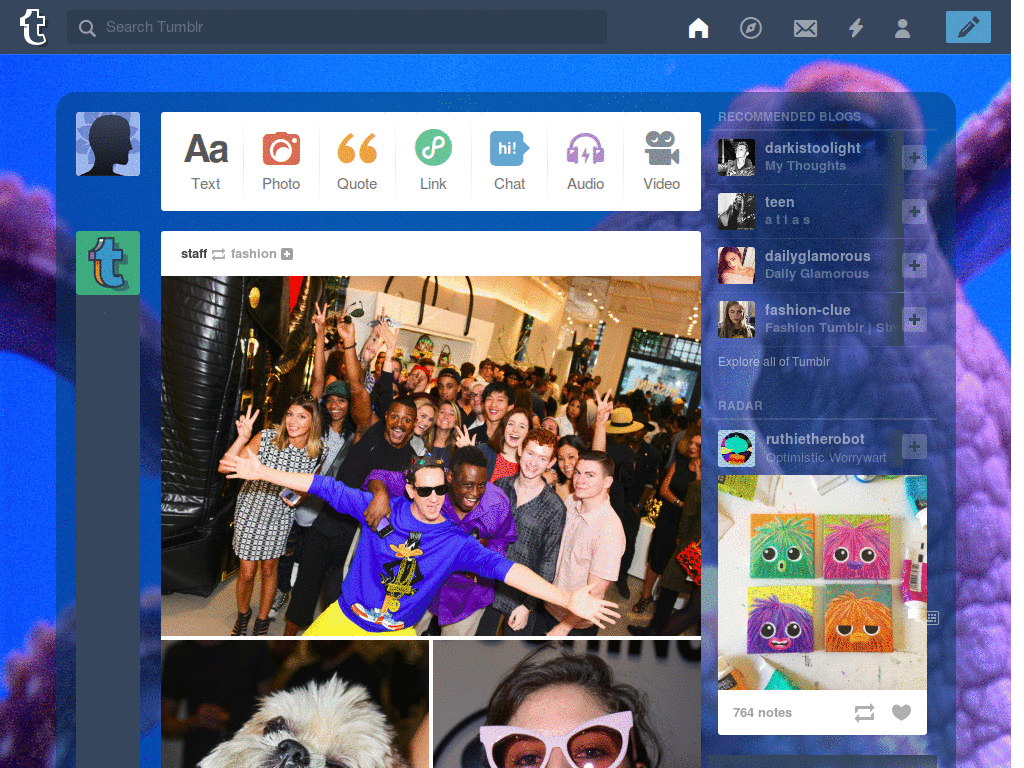Follow the teen blog with plus button
The width and height of the screenshot is (1024, 768).
[x=914, y=212]
